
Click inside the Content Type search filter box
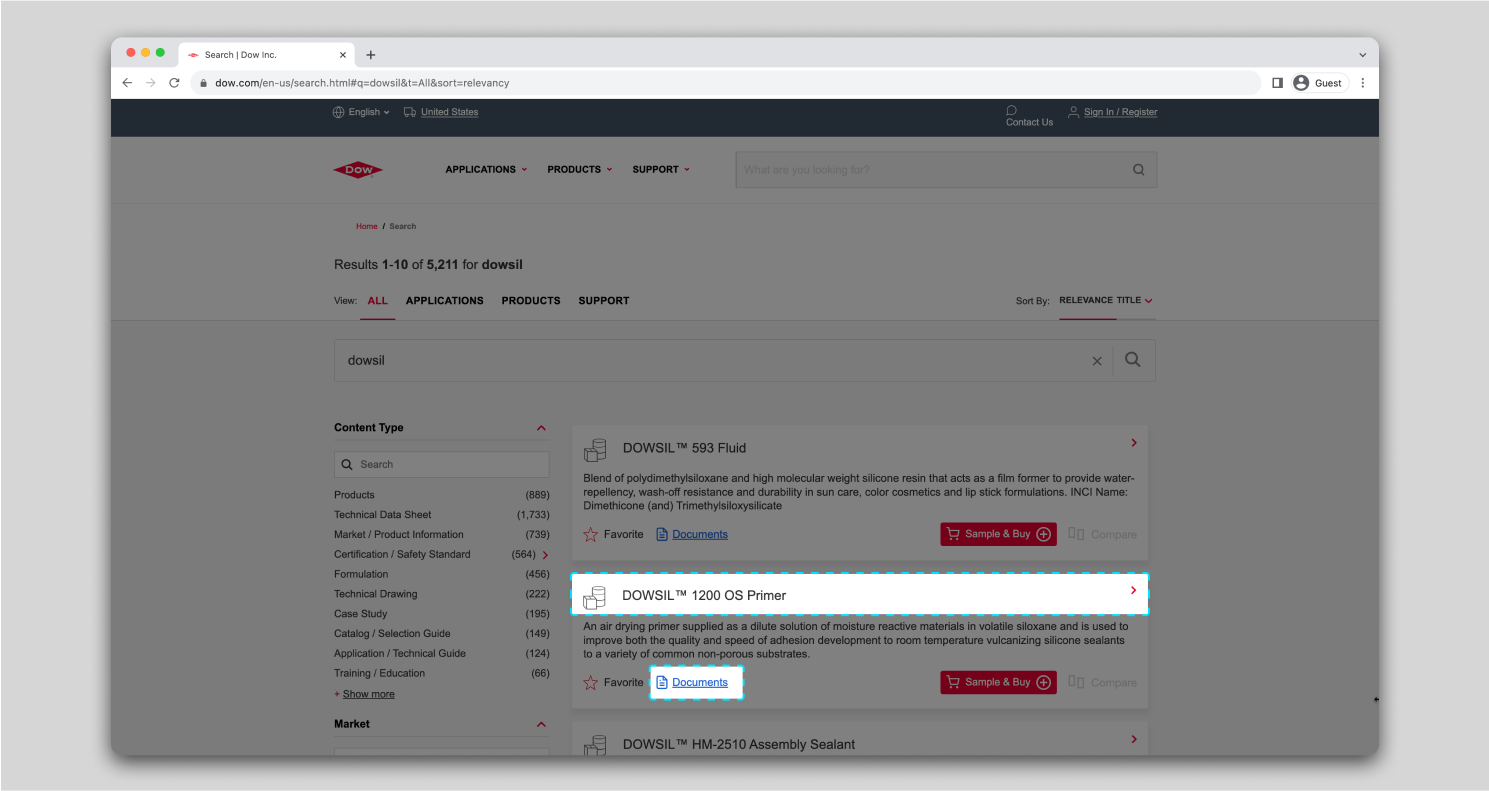click(x=441, y=464)
